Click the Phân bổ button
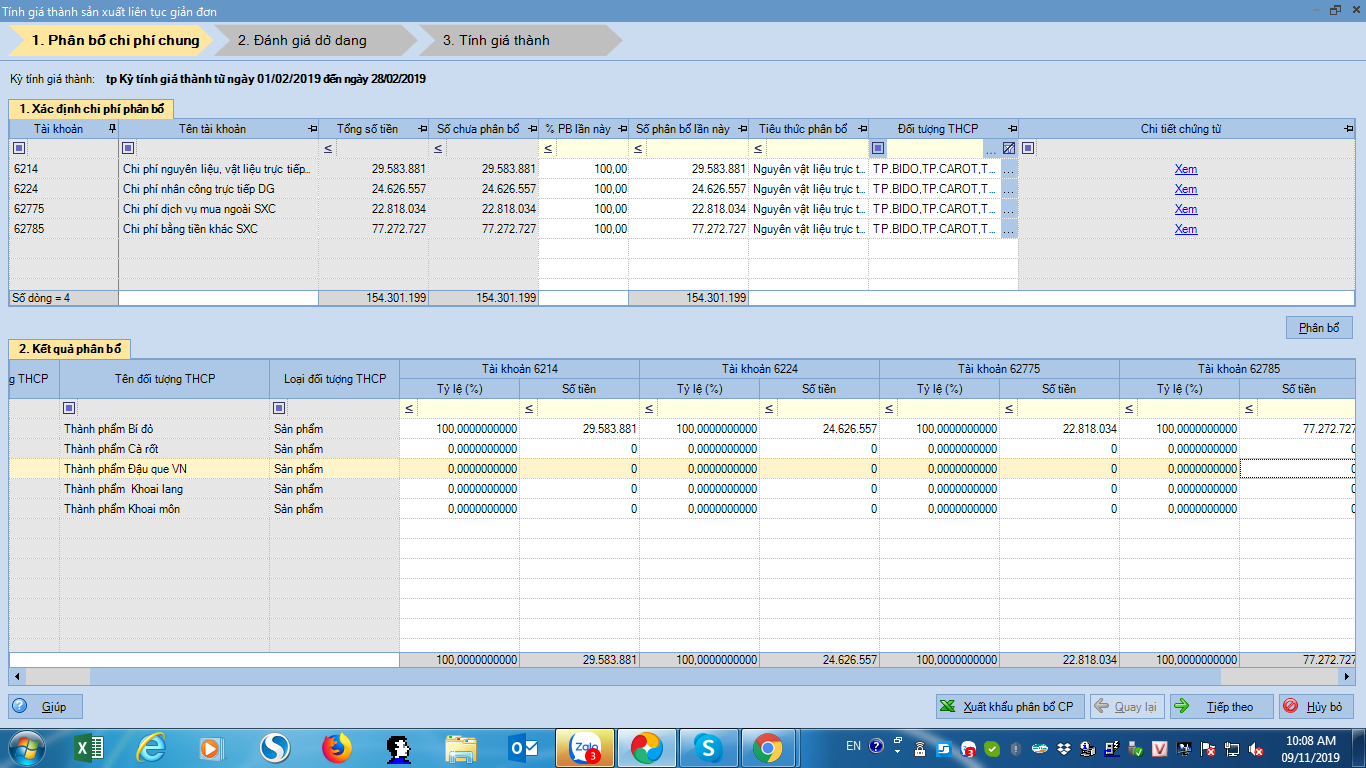 pyautogui.click(x=1319, y=328)
